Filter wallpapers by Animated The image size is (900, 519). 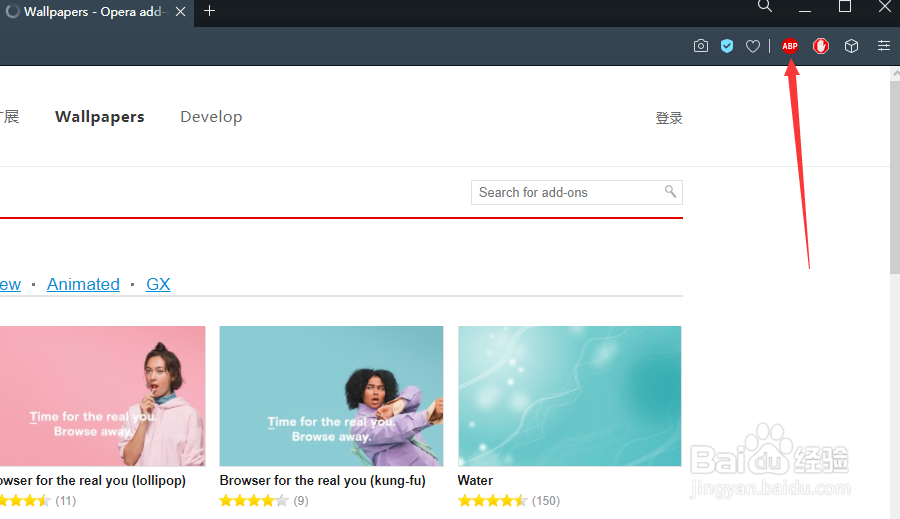click(x=83, y=284)
